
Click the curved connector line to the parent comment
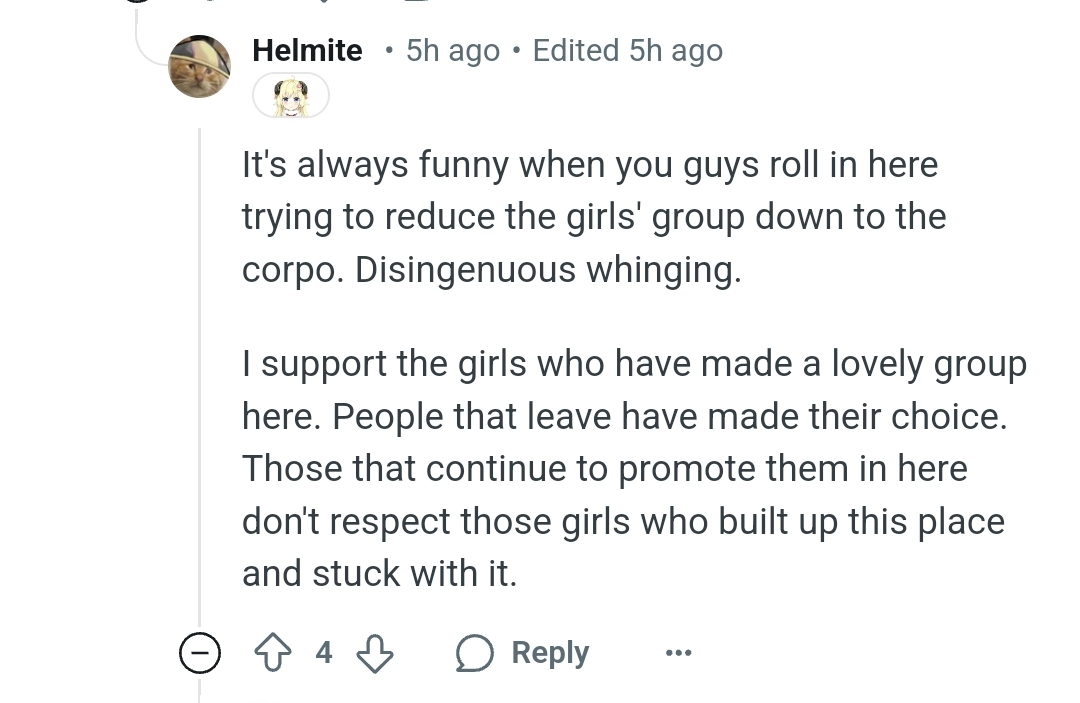coord(150,38)
